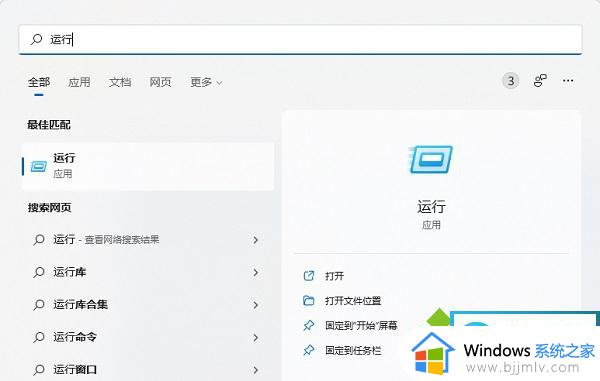600x381 pixels.
Task: Switch to the 应用 tab
Action: coord(79,82)
